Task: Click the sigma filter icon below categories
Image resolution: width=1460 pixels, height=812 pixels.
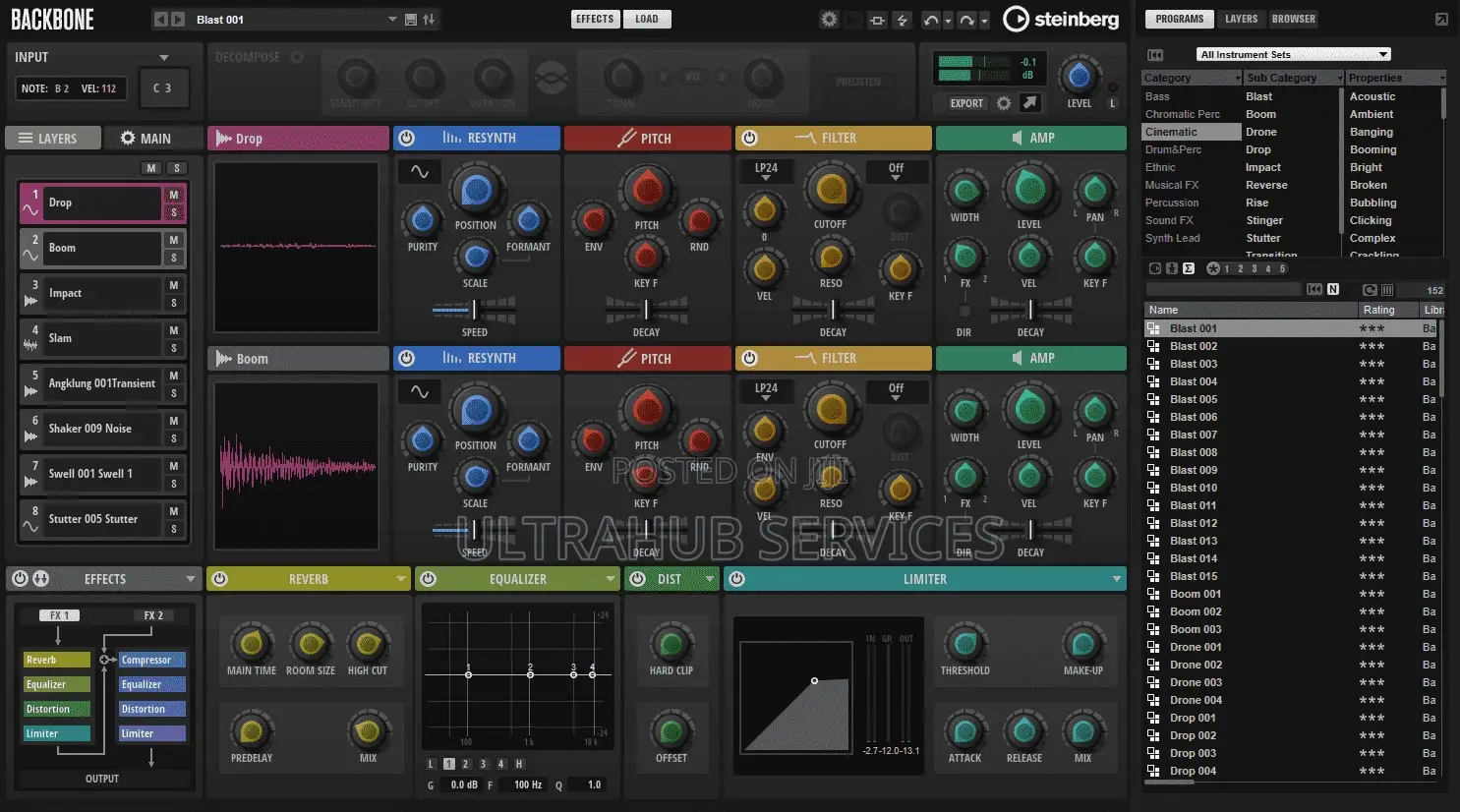Action: pos(1188,268)
